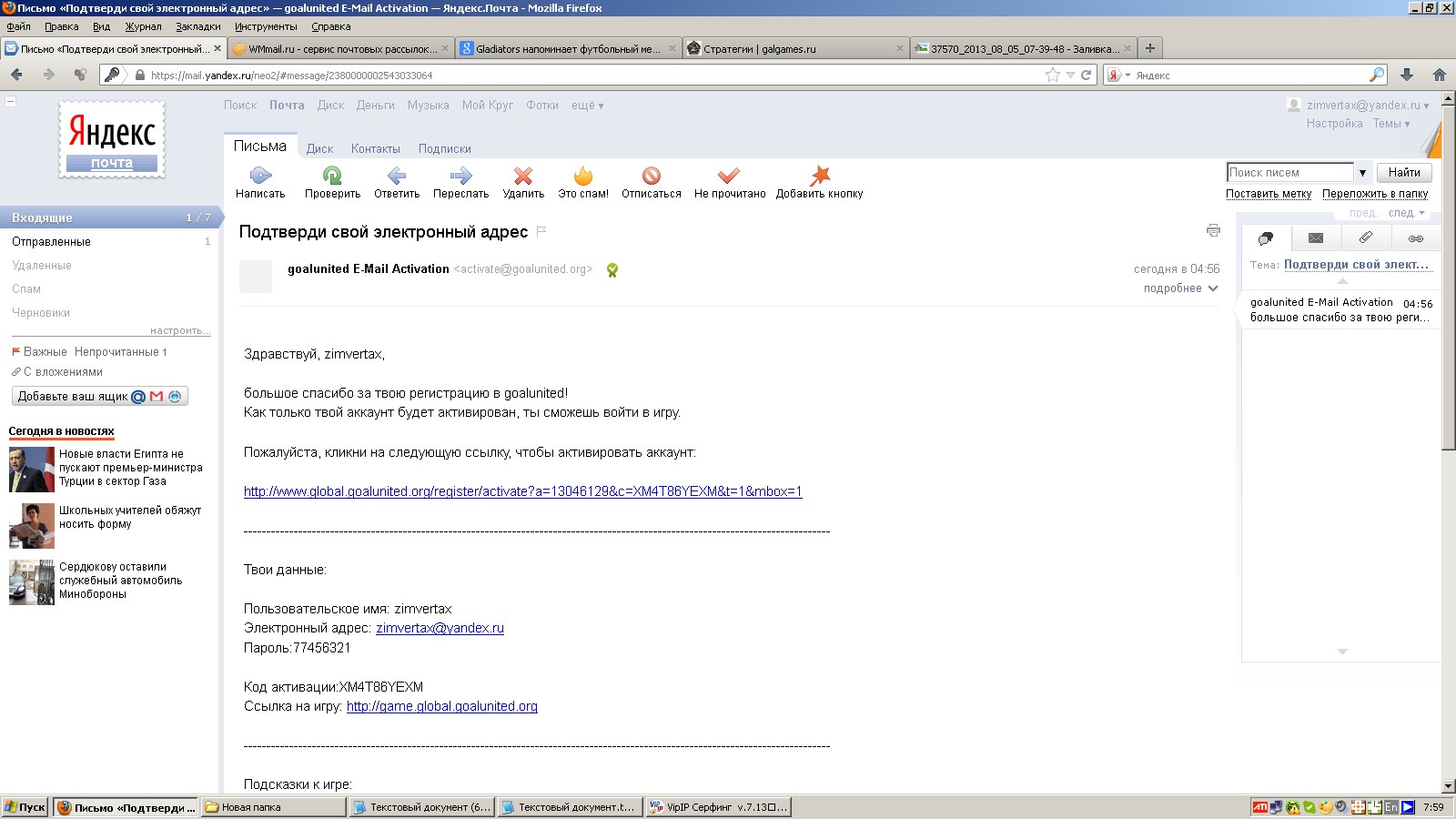Reload page in Firefox address bar

coord(1086,76)
